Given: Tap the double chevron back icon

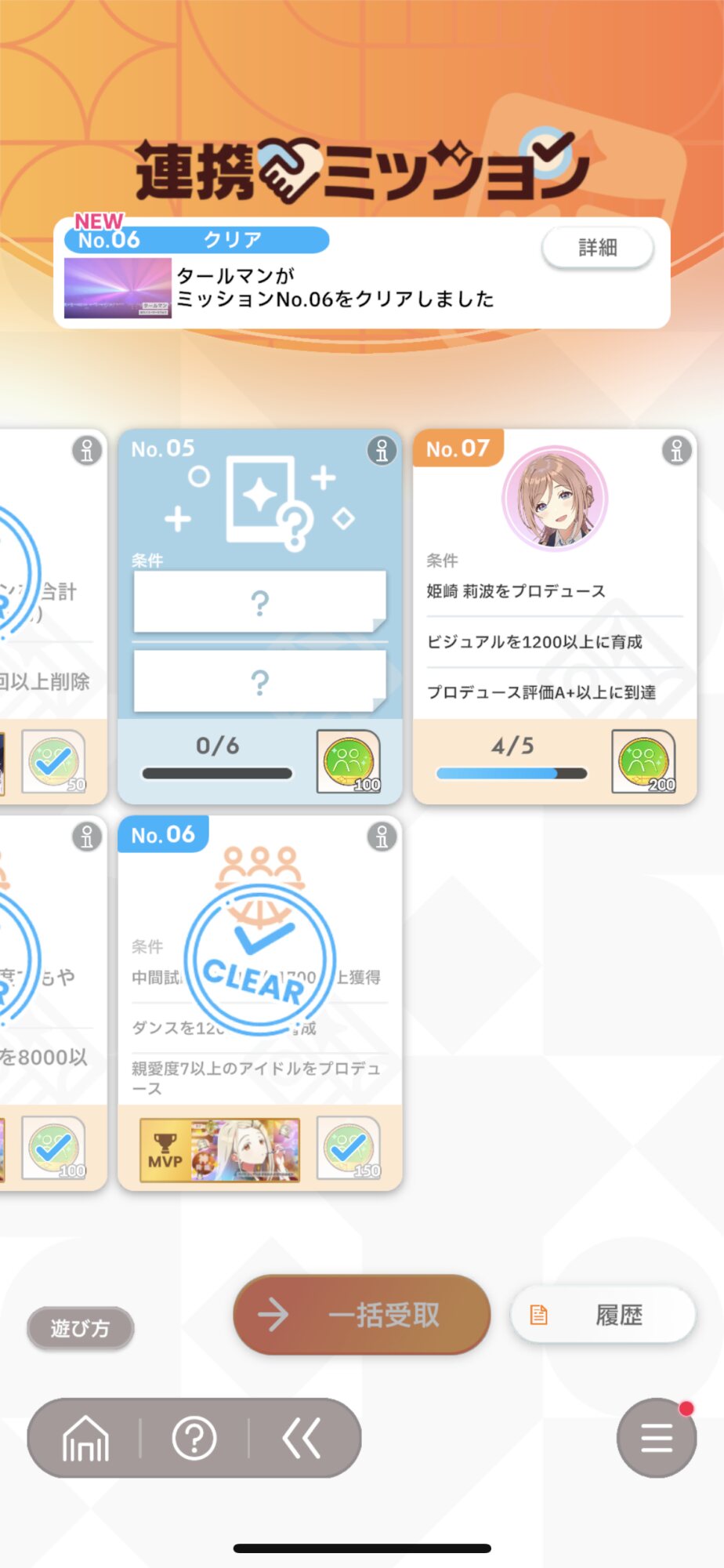Looking at the screenshot, I should 302,1439.
